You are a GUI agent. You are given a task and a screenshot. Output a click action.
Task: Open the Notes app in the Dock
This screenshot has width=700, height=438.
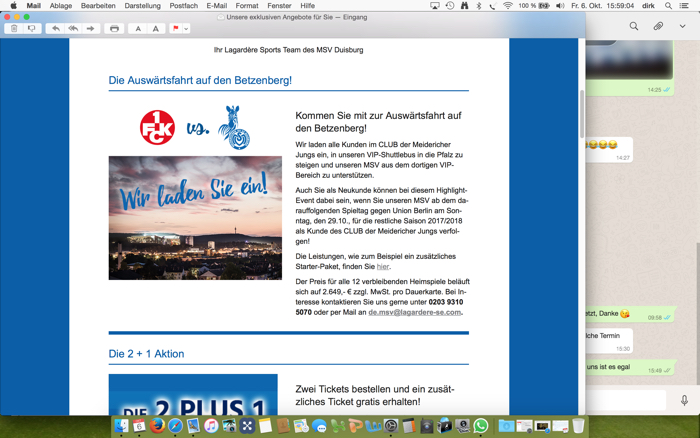pyautogui.click(x=265, y=426)
